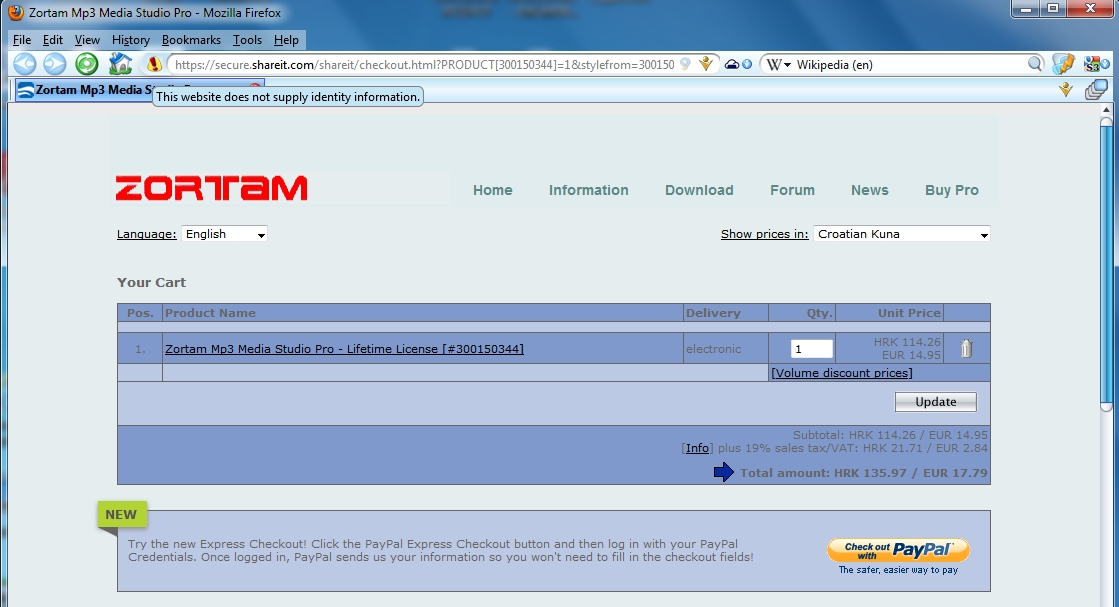This screenshot has width=1119, height=607.
Task: Click the vertical scrollbar thumb
Action: click(x=1106, y=265)
